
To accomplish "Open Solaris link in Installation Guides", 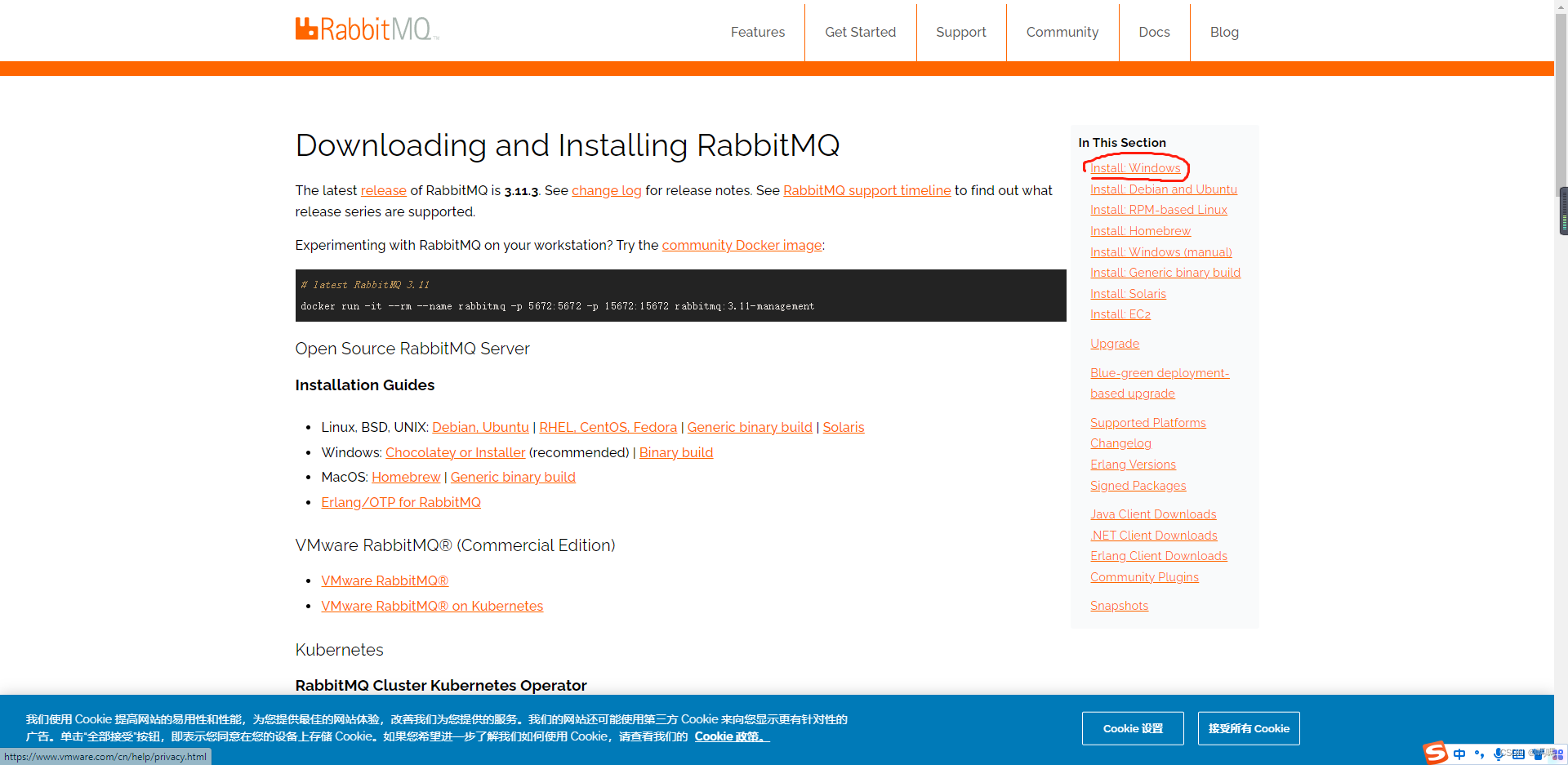I will pyautogui.click(x=843, y=427).
